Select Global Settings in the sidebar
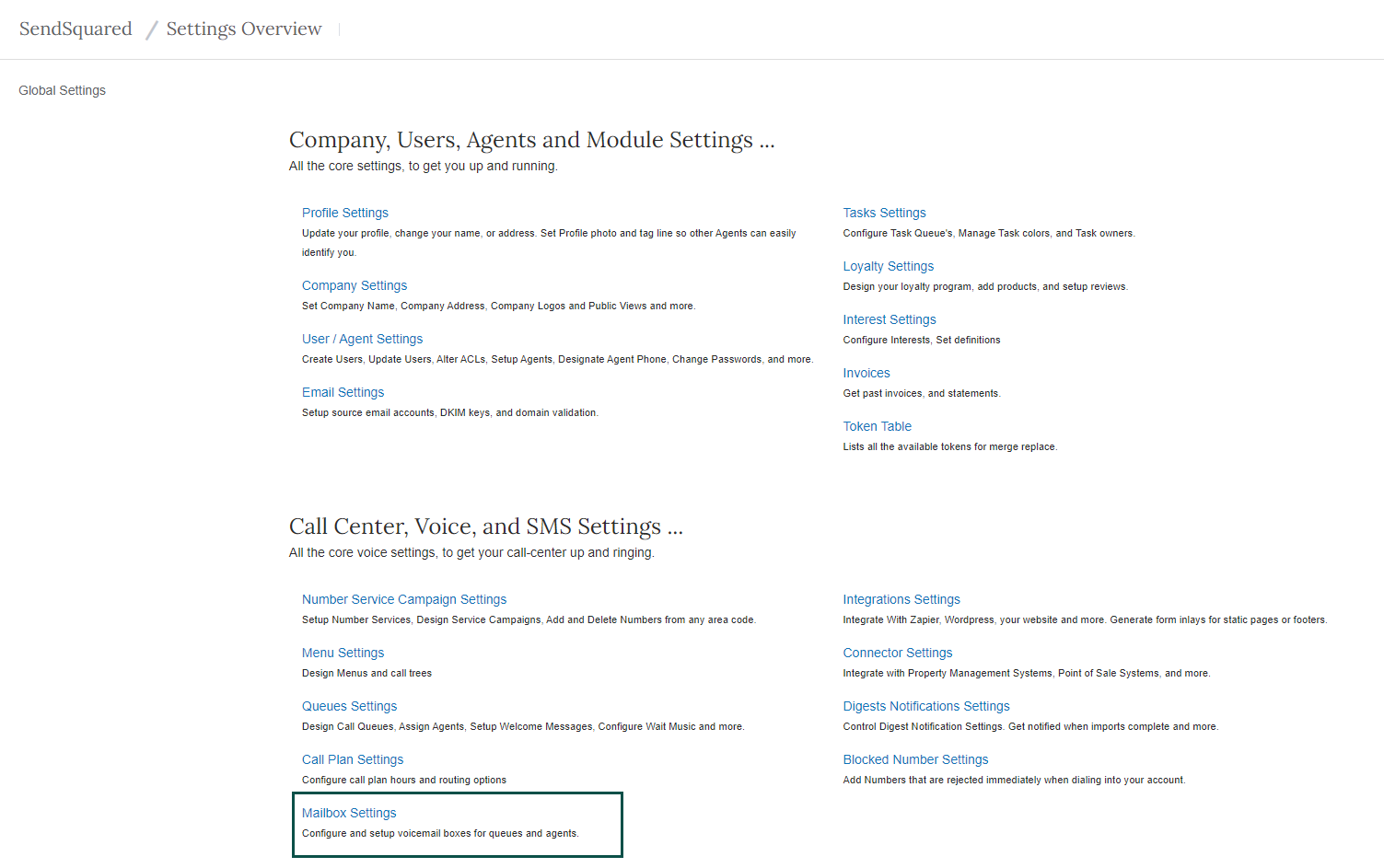 62,90
